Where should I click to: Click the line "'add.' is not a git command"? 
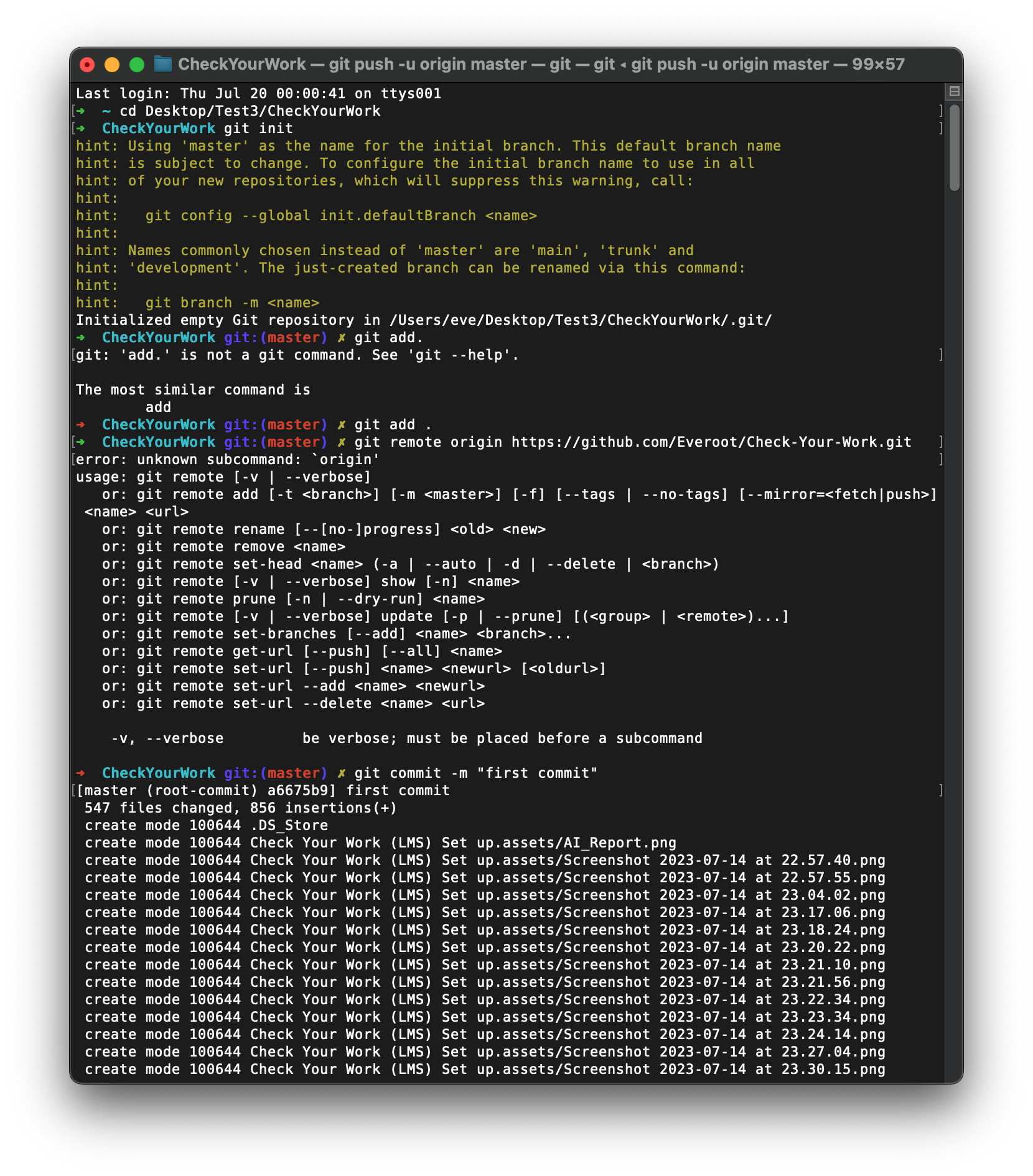(297, 355)
